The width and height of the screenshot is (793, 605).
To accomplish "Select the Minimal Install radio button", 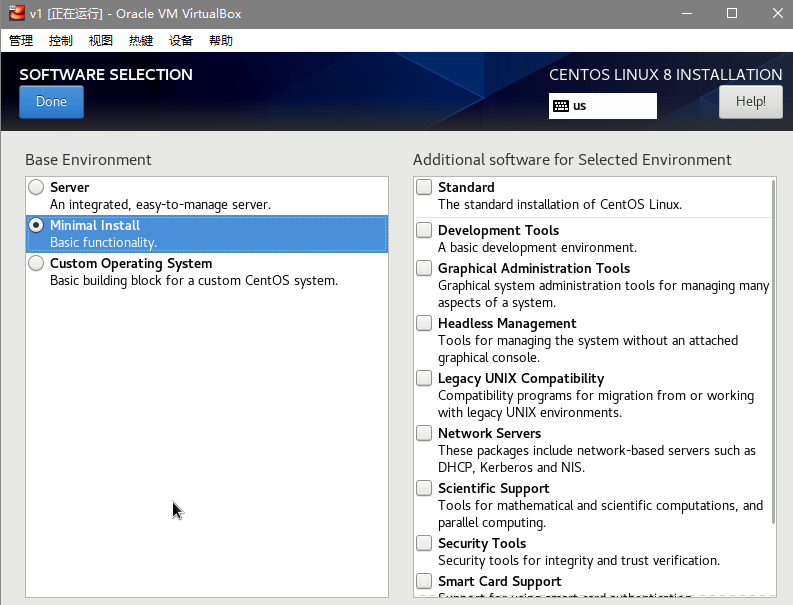I will click(36, 225).
